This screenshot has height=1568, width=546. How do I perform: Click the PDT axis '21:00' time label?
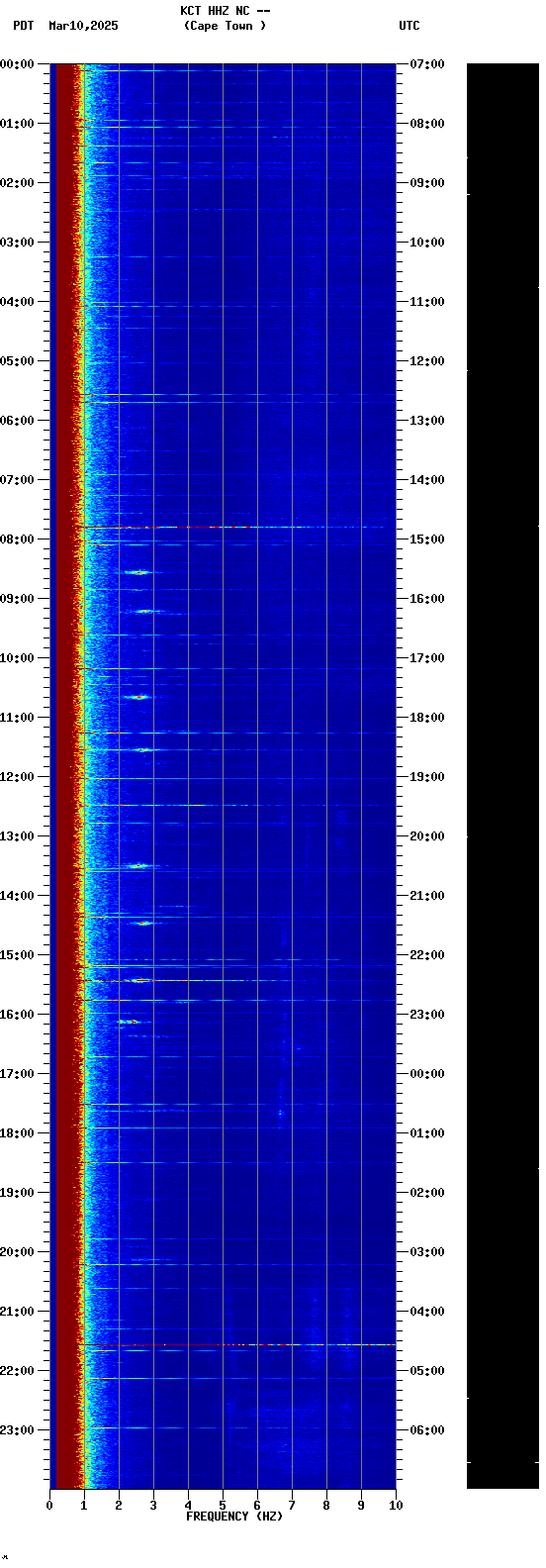(17, 1312)
